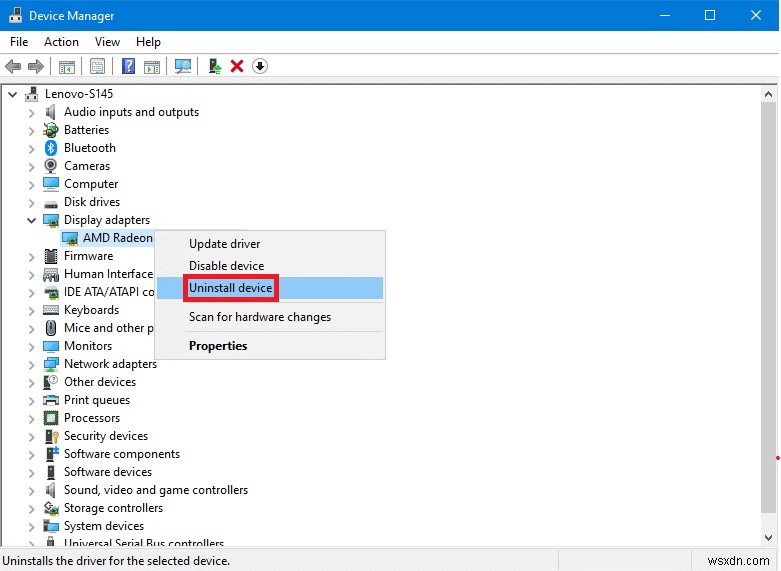Viewport: 781px width, 571px height.
Task: Select the IDE ATA/ATAPI controllers row
Action: (x=109, y=292)
